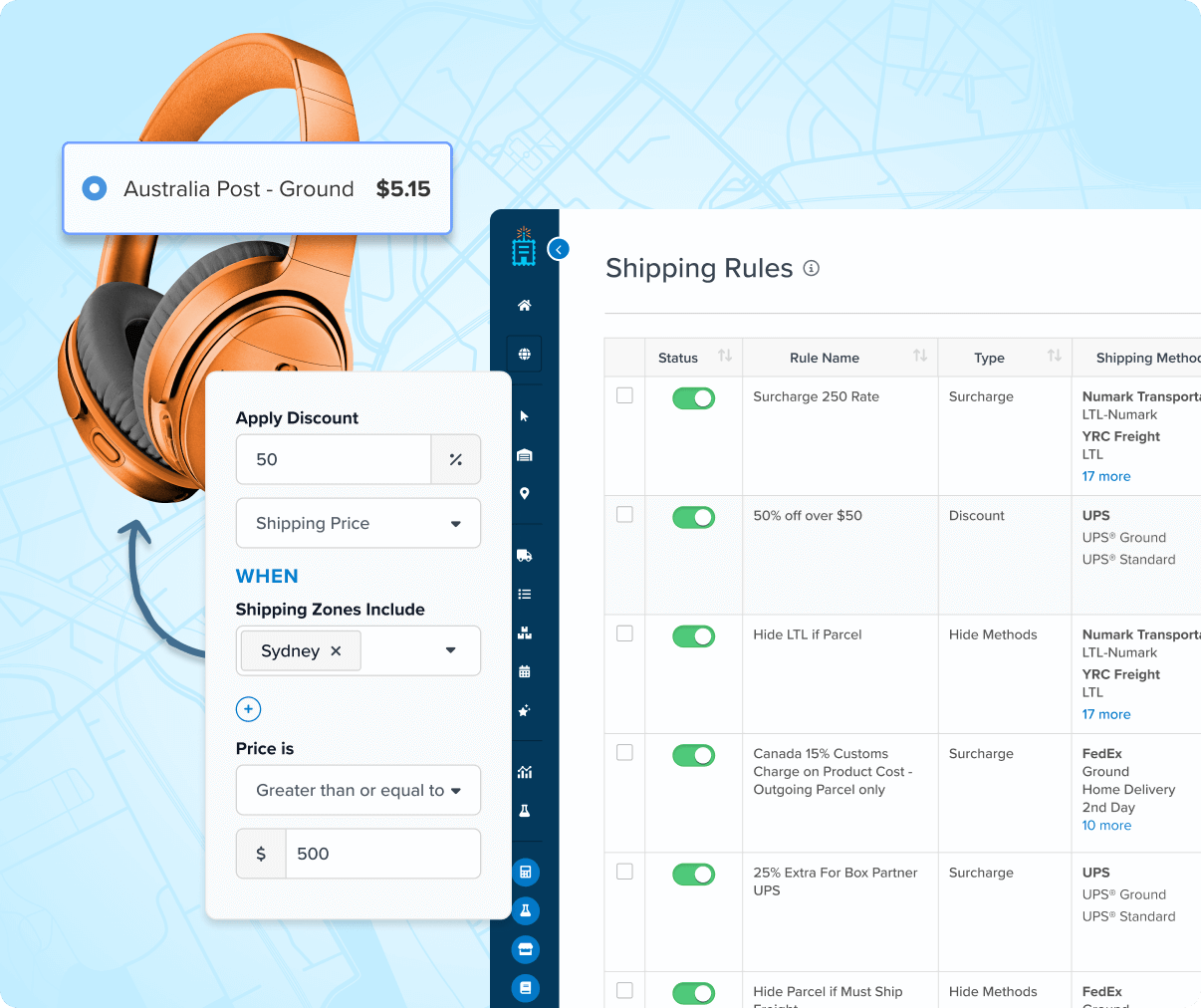
Task: Open the truck carriers sidebar icon
Action: tap(524, 556)
